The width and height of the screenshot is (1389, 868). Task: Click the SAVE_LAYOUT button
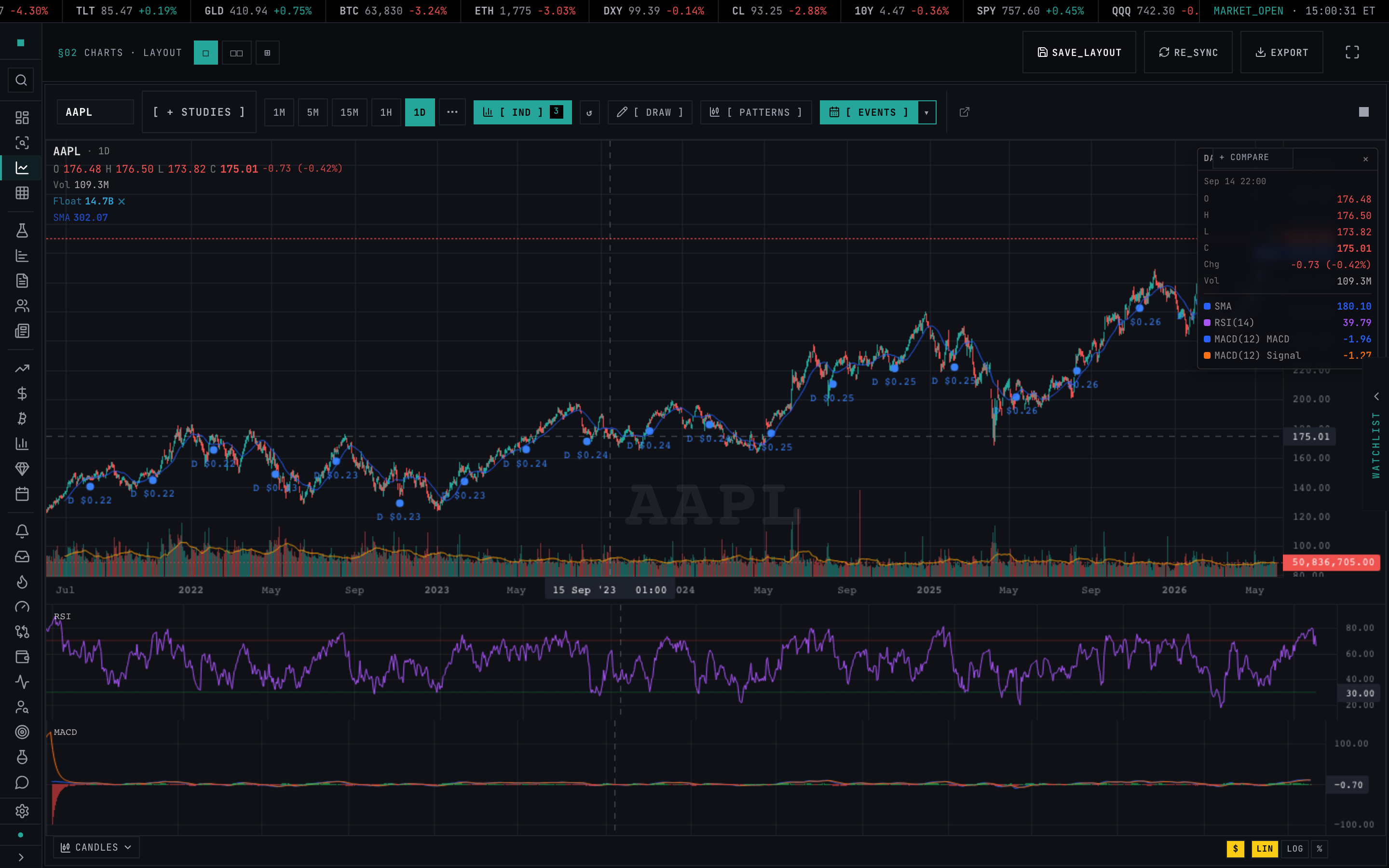(x=1079, y=52)
